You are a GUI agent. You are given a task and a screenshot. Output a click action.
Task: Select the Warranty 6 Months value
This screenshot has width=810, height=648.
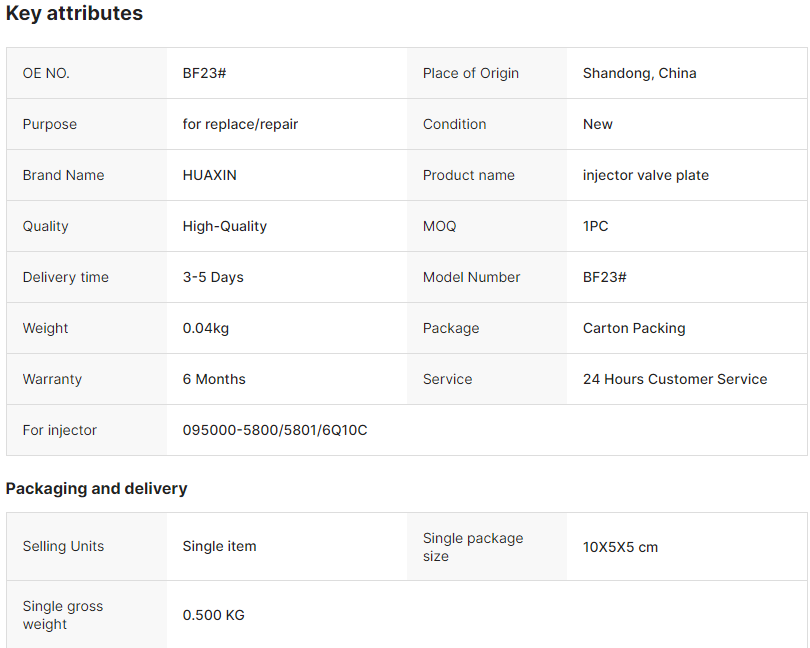(x=214, y=379)
